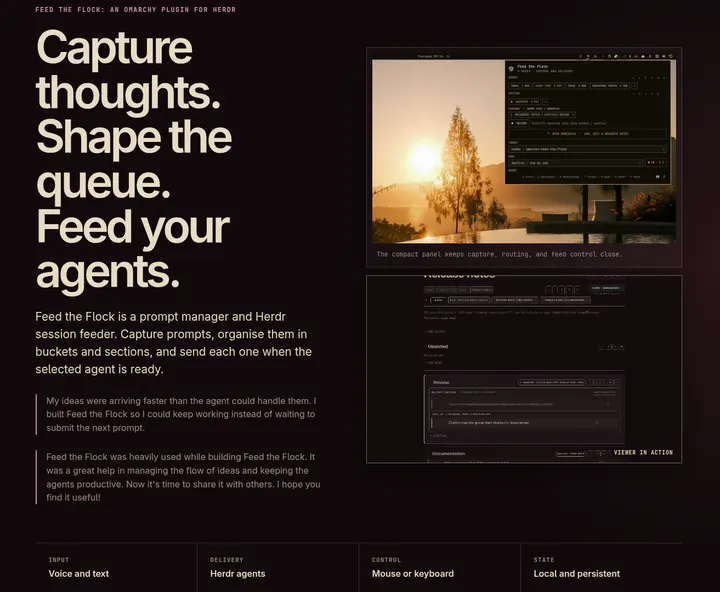The height and width of the screenshot is (592, 720).
Task: Click '+ Add note' inside the Review section
Action: click(x=439, y=435)
